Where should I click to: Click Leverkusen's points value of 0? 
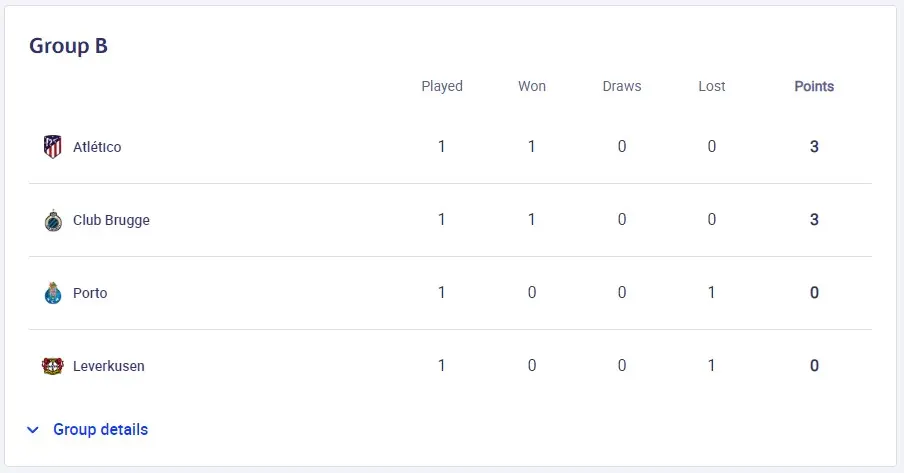tap(814, 366)
